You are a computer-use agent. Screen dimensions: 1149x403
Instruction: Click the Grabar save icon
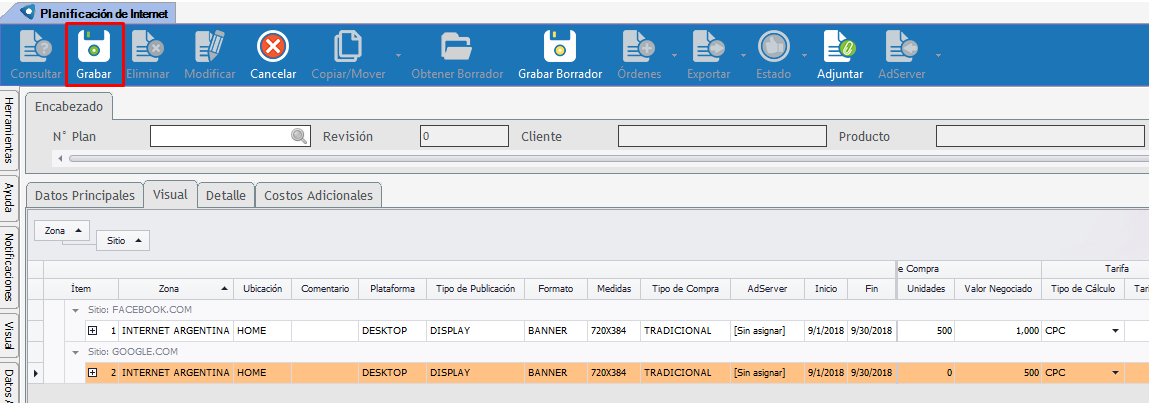93,47
